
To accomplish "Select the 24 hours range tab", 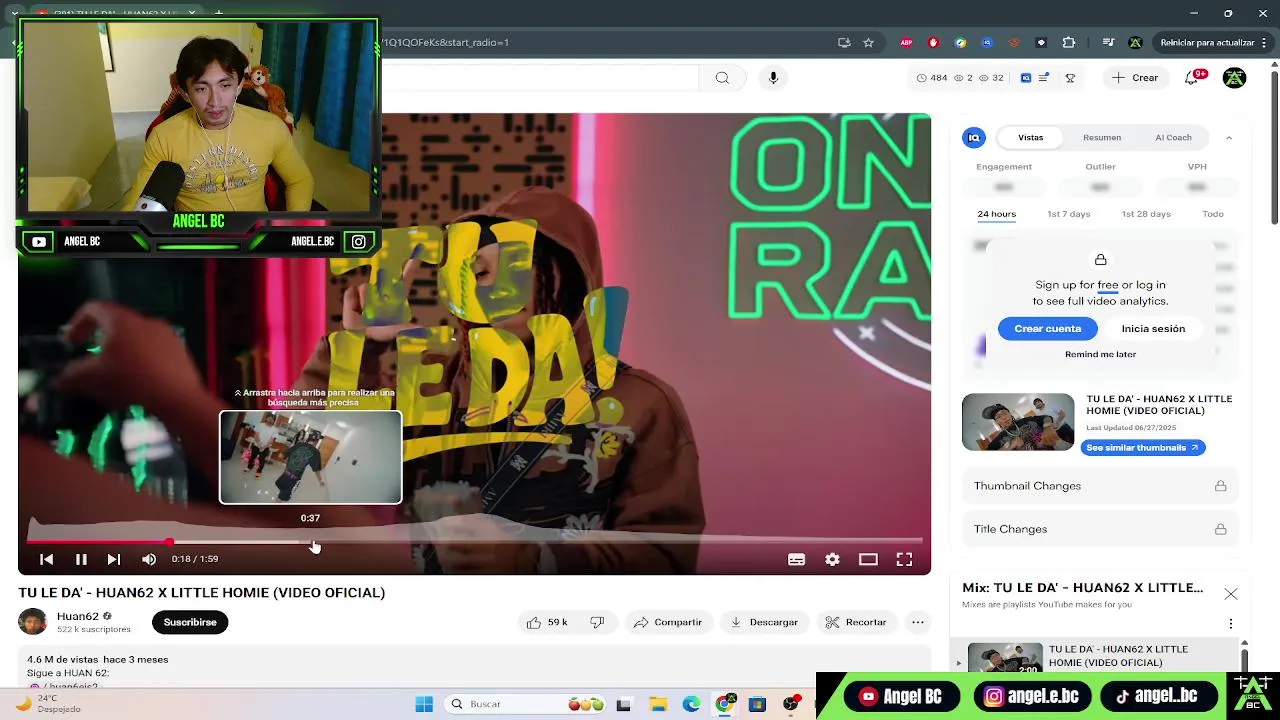I will coord(996,214).
